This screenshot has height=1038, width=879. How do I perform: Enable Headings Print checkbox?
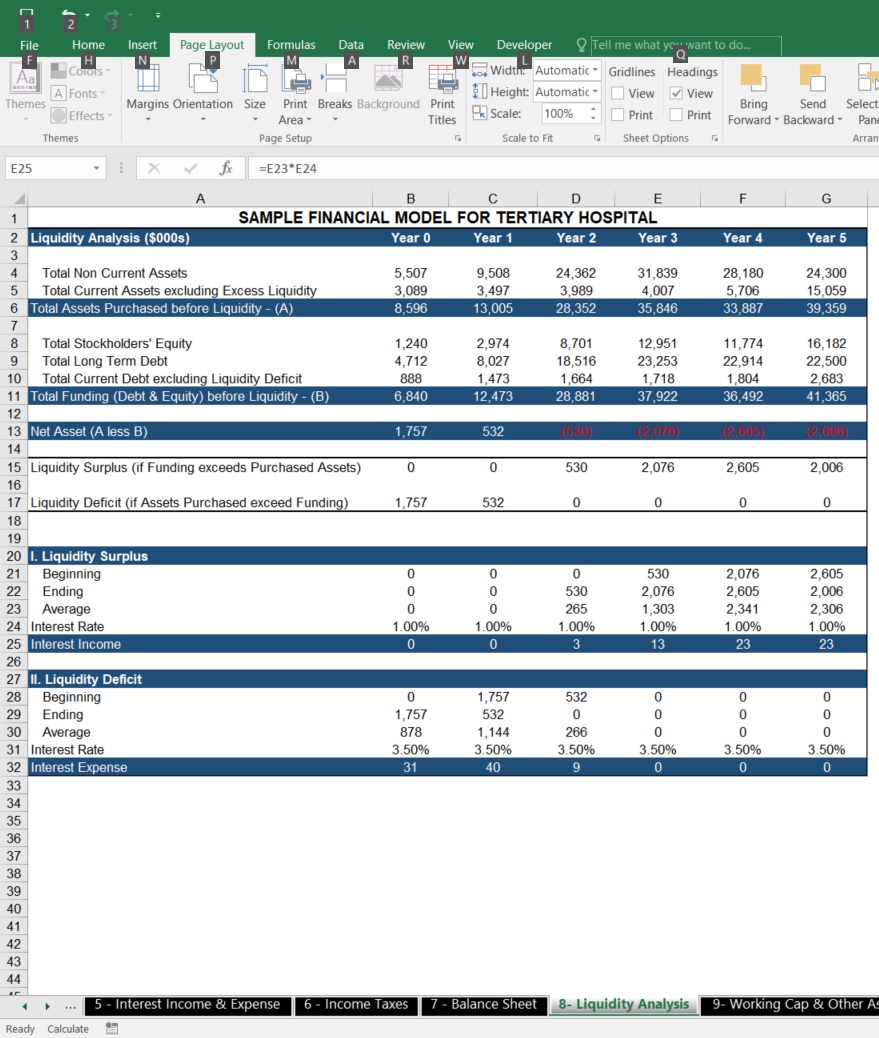pyautogui.click(x=676, y=115)
